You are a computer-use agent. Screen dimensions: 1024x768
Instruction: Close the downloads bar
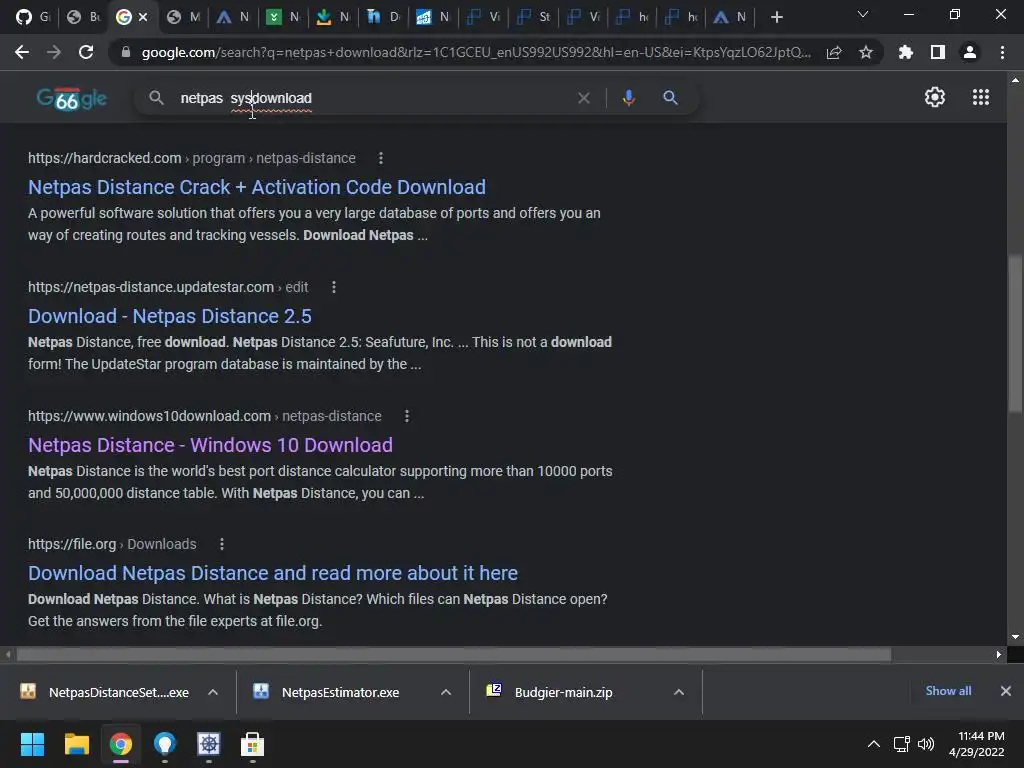pyautogui.click(x=1006, y=691)
